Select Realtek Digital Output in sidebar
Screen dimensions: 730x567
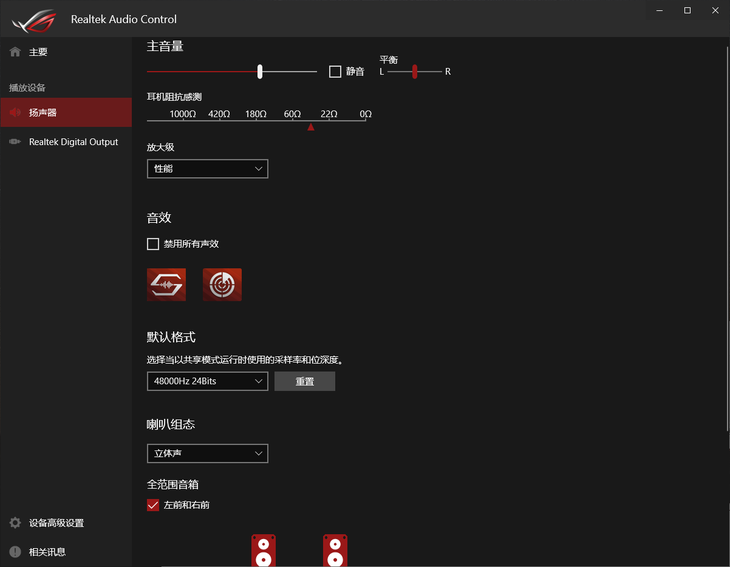(x=66, y=142)
